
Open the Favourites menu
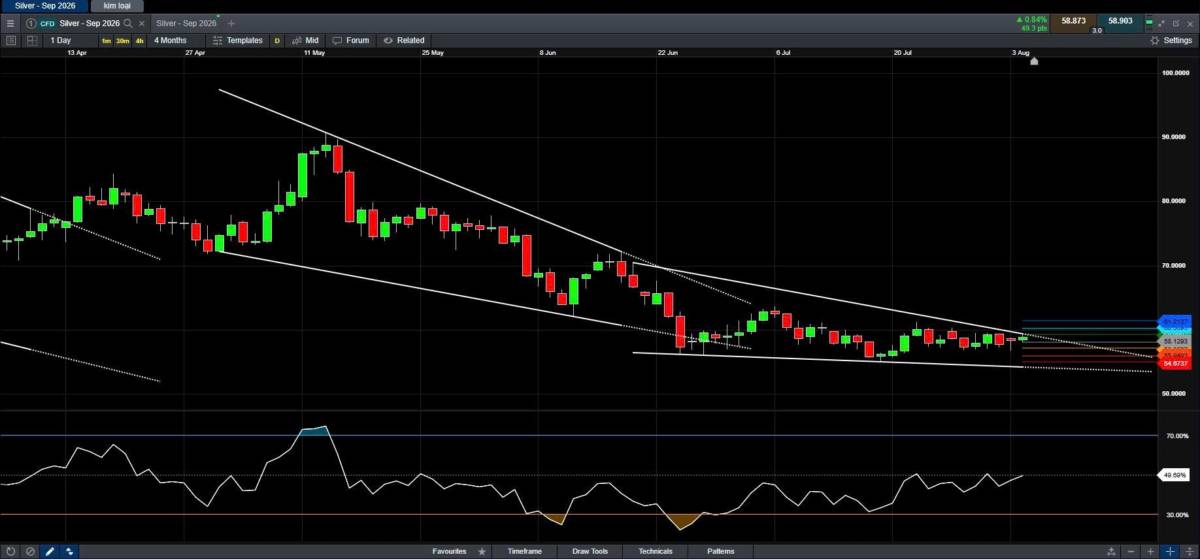coord(449,551)
